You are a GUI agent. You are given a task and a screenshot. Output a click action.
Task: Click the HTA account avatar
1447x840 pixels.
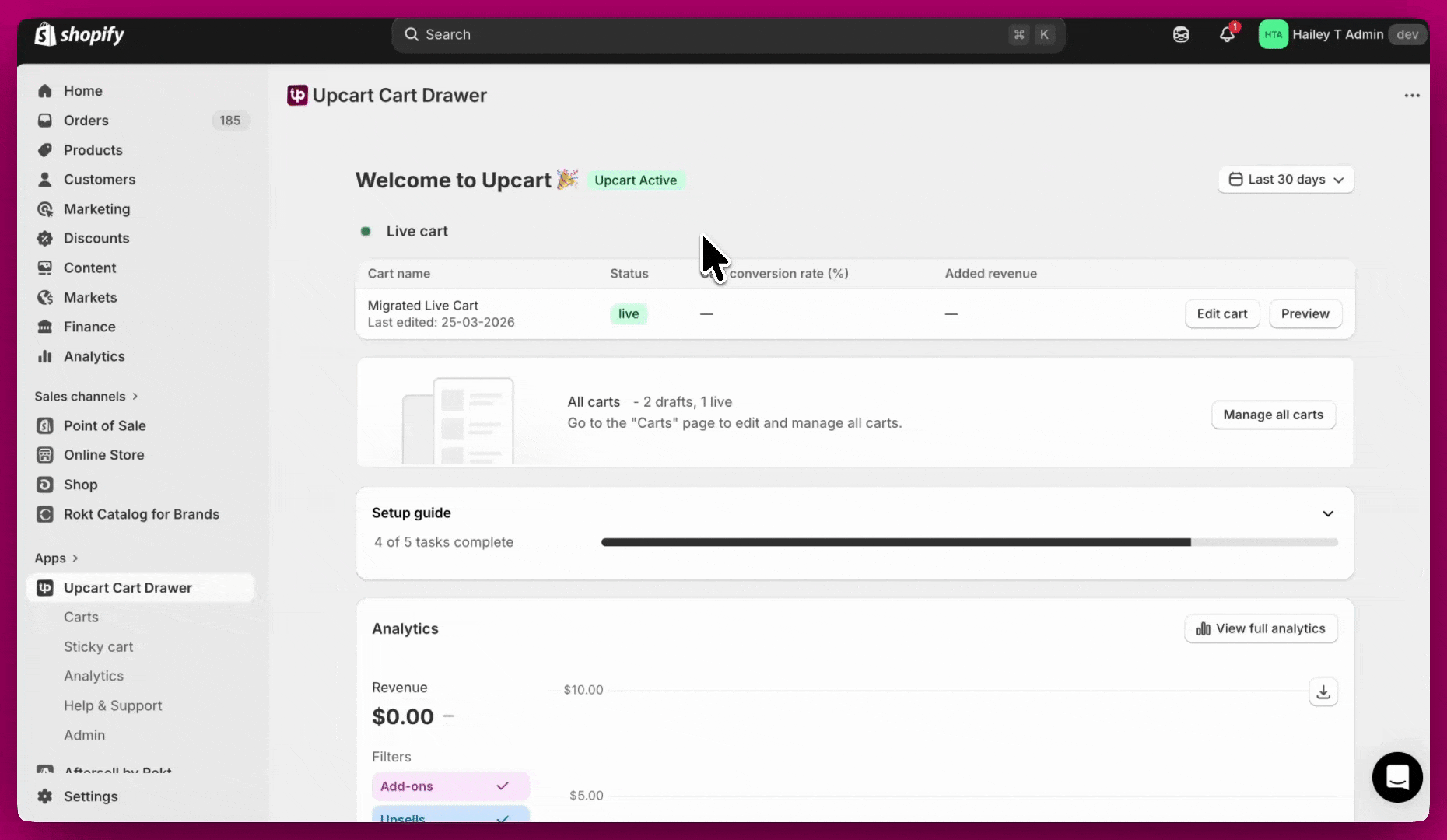click(x=1273, y=34)
